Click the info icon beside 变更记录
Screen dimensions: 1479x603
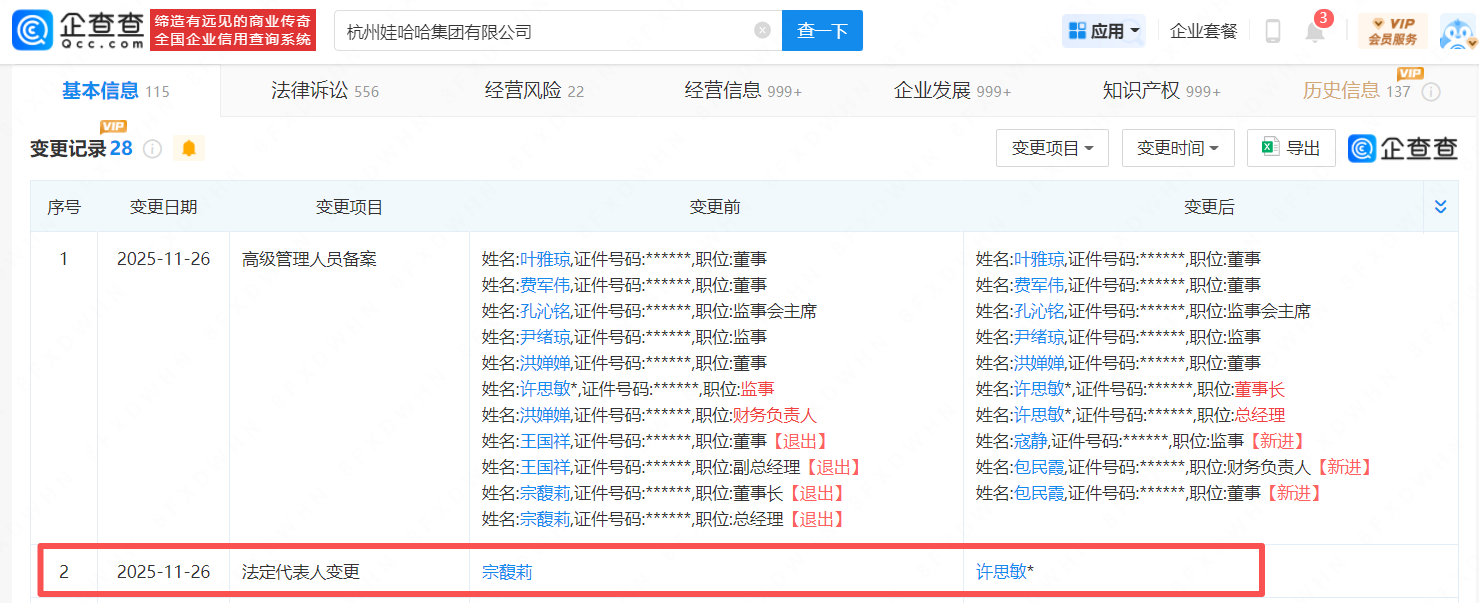pyautogui.click(x=152, y=149)
